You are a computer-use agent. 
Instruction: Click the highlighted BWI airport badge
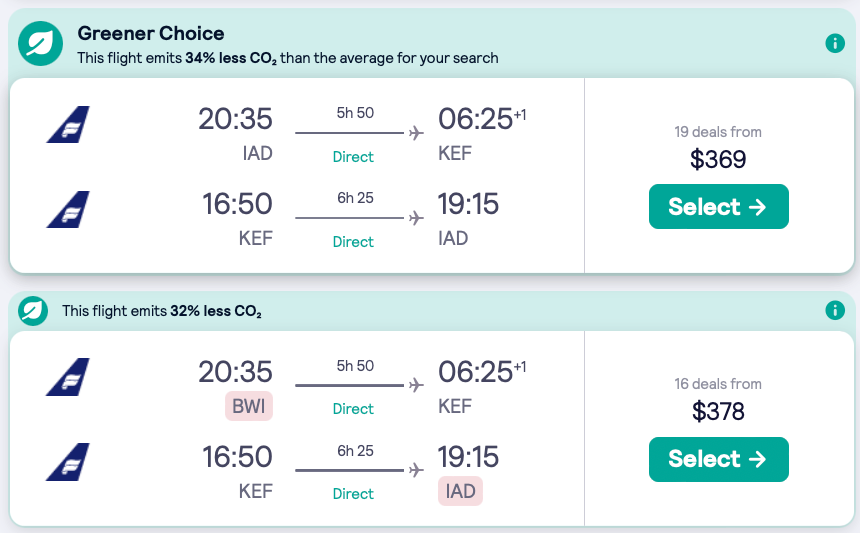coord(249,407)
